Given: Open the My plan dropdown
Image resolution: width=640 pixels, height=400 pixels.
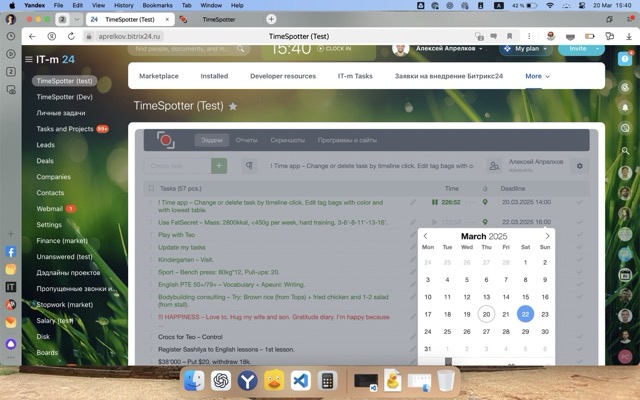Looking at the screenshot, I should pos(527,48).
